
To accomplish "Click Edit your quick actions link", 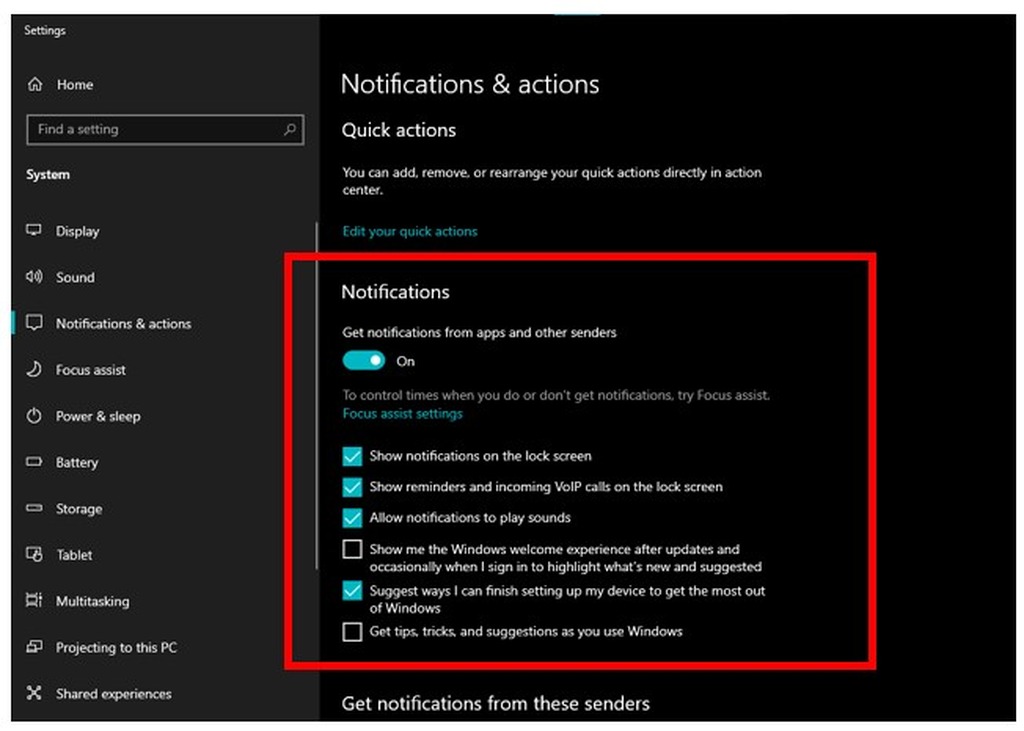I will [x=410, y=231].
